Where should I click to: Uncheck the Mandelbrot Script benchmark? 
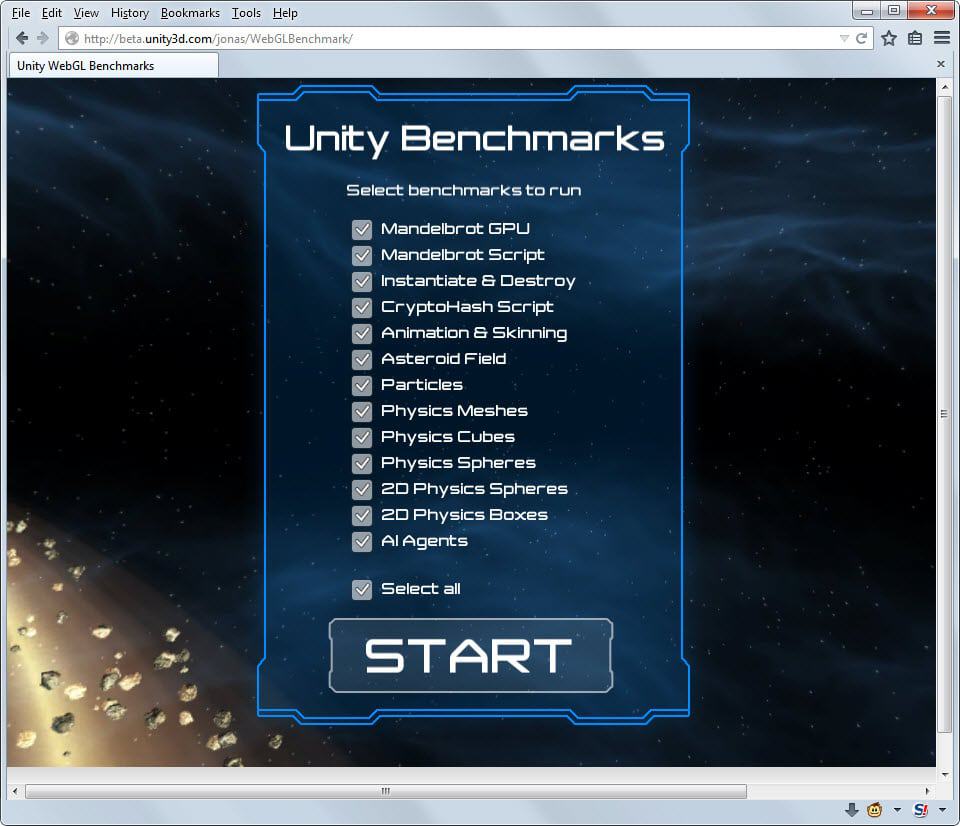coord(362,255)
